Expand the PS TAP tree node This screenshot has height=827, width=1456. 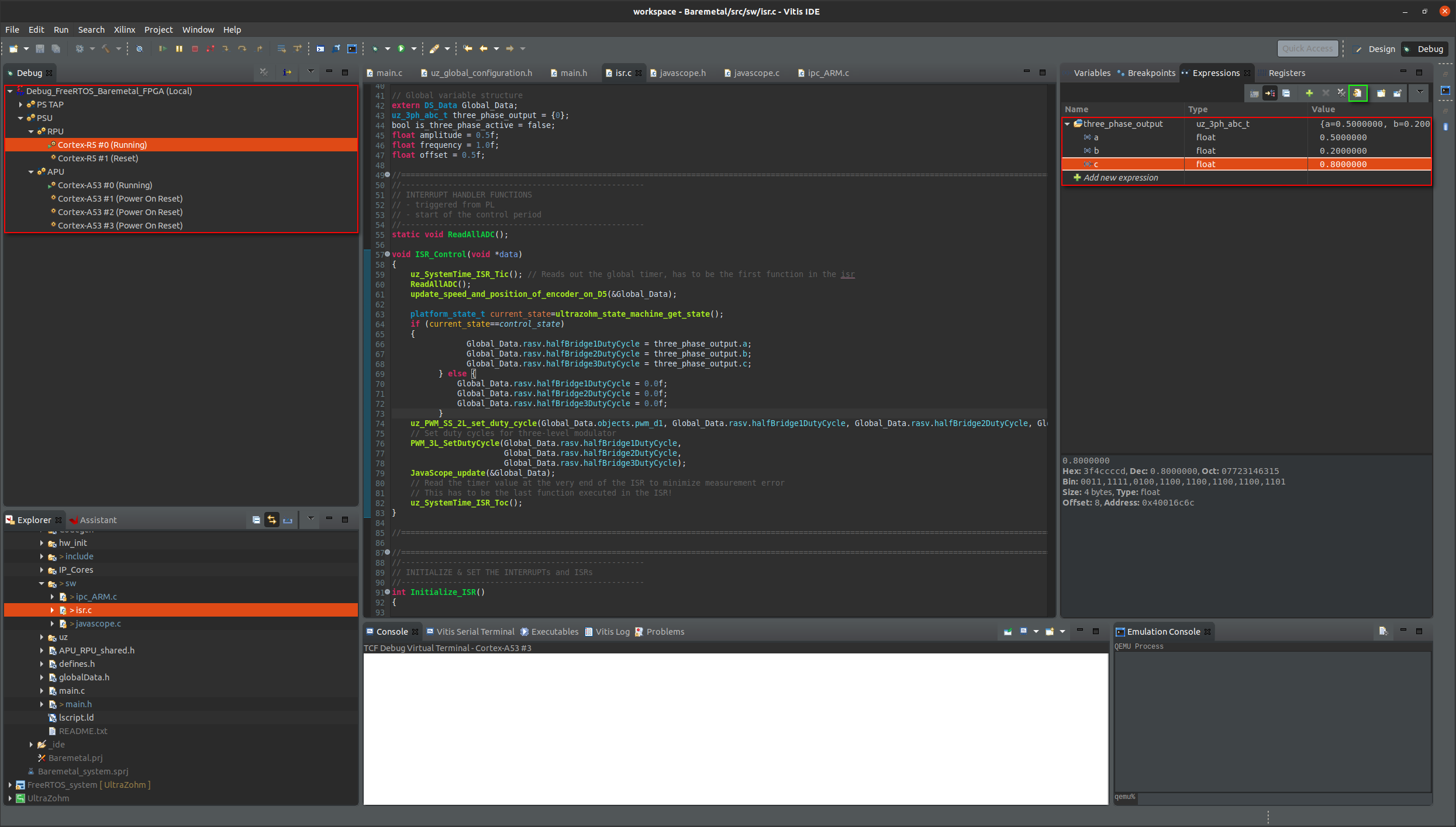(x=20, y=105)
